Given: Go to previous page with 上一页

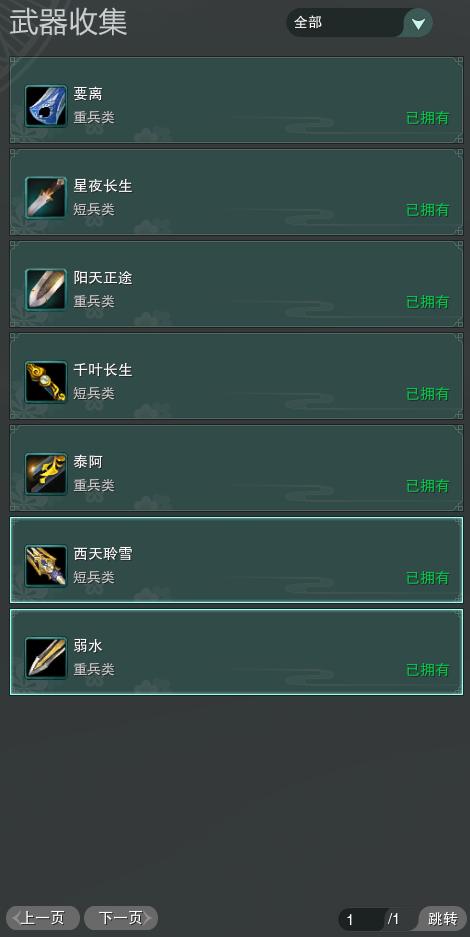Looking at the screenshot, I should pyautogui.click(x=43, y=918).
